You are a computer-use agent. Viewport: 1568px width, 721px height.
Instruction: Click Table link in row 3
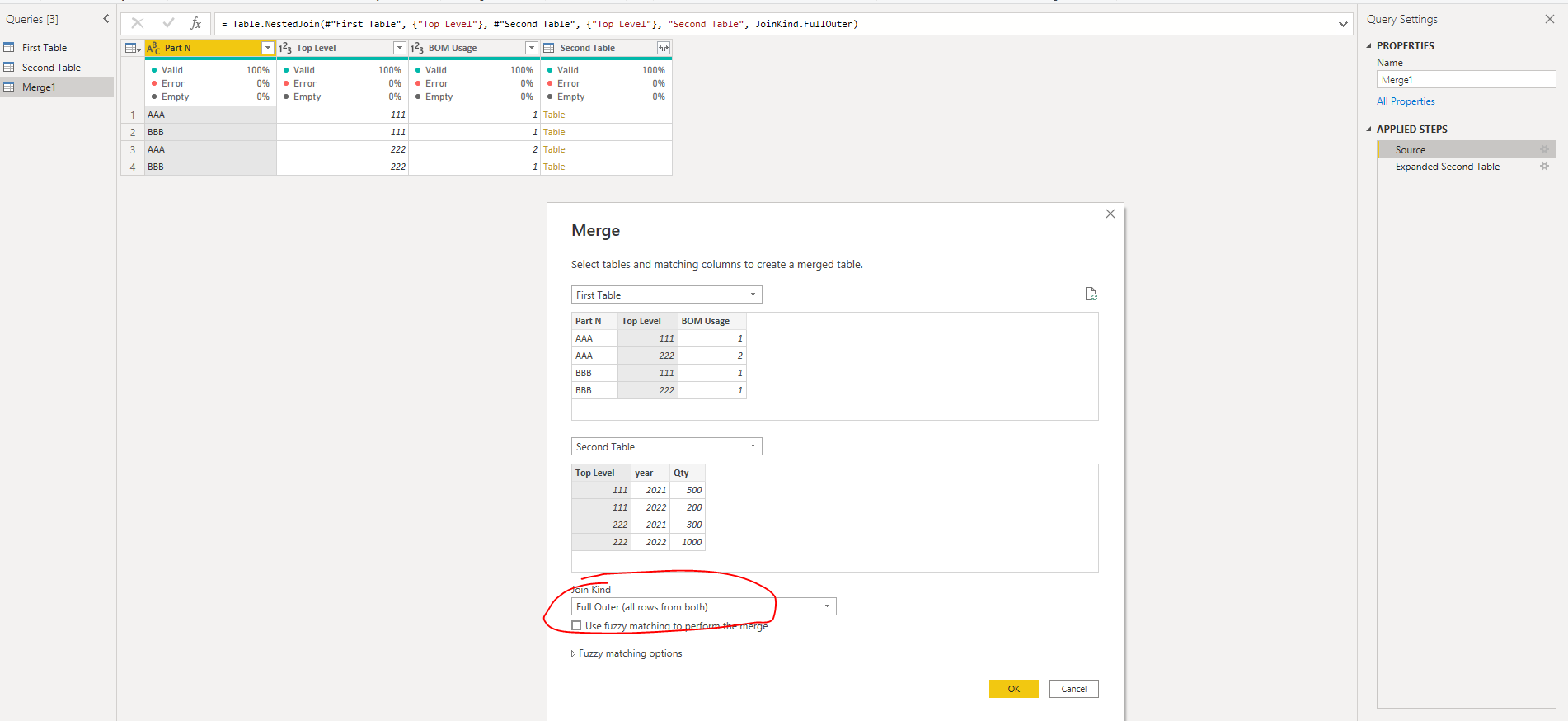click(x=554, y=149)
